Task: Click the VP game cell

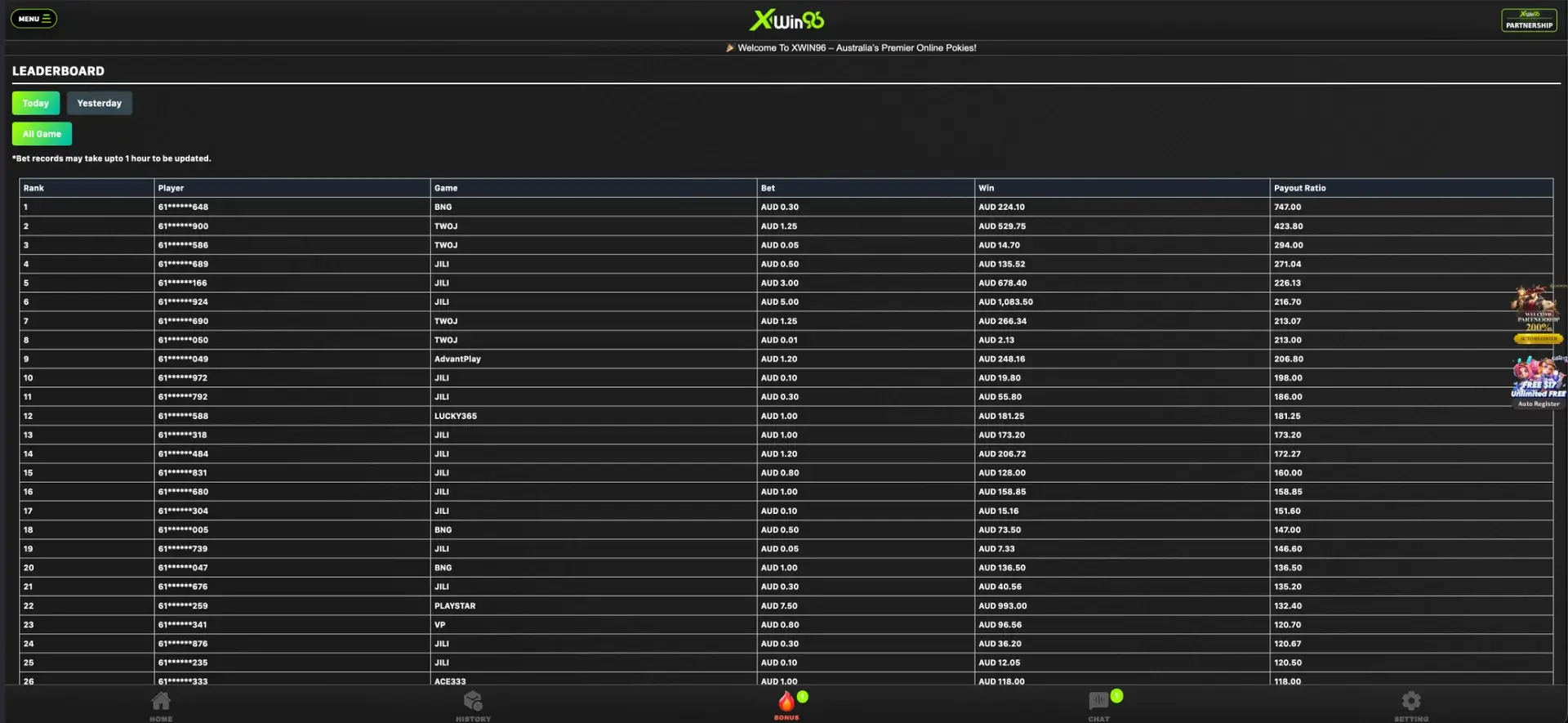Action: (x=594, y=625)
